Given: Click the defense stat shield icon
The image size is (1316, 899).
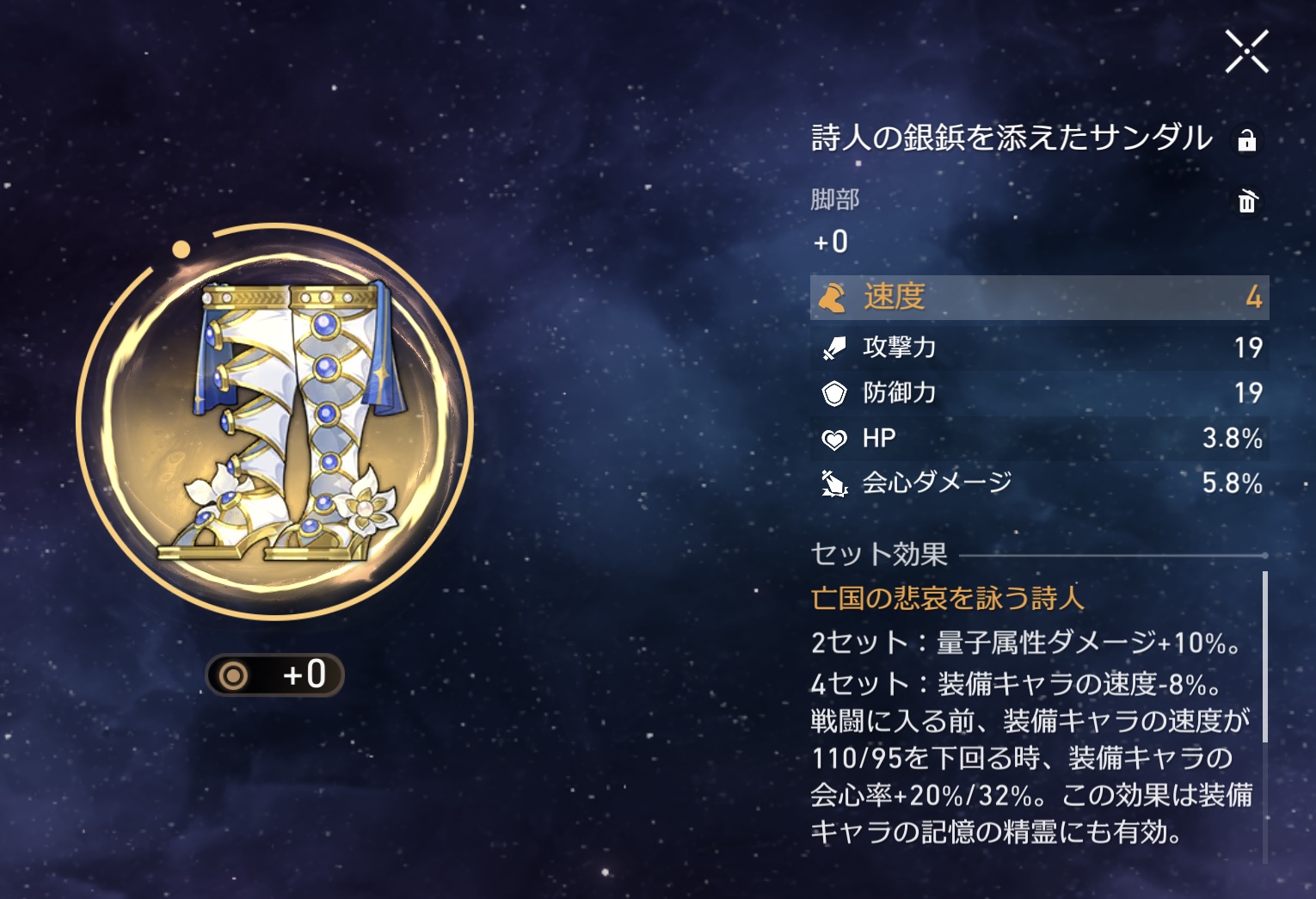Looking at the screenshot, I should point(833,393).
